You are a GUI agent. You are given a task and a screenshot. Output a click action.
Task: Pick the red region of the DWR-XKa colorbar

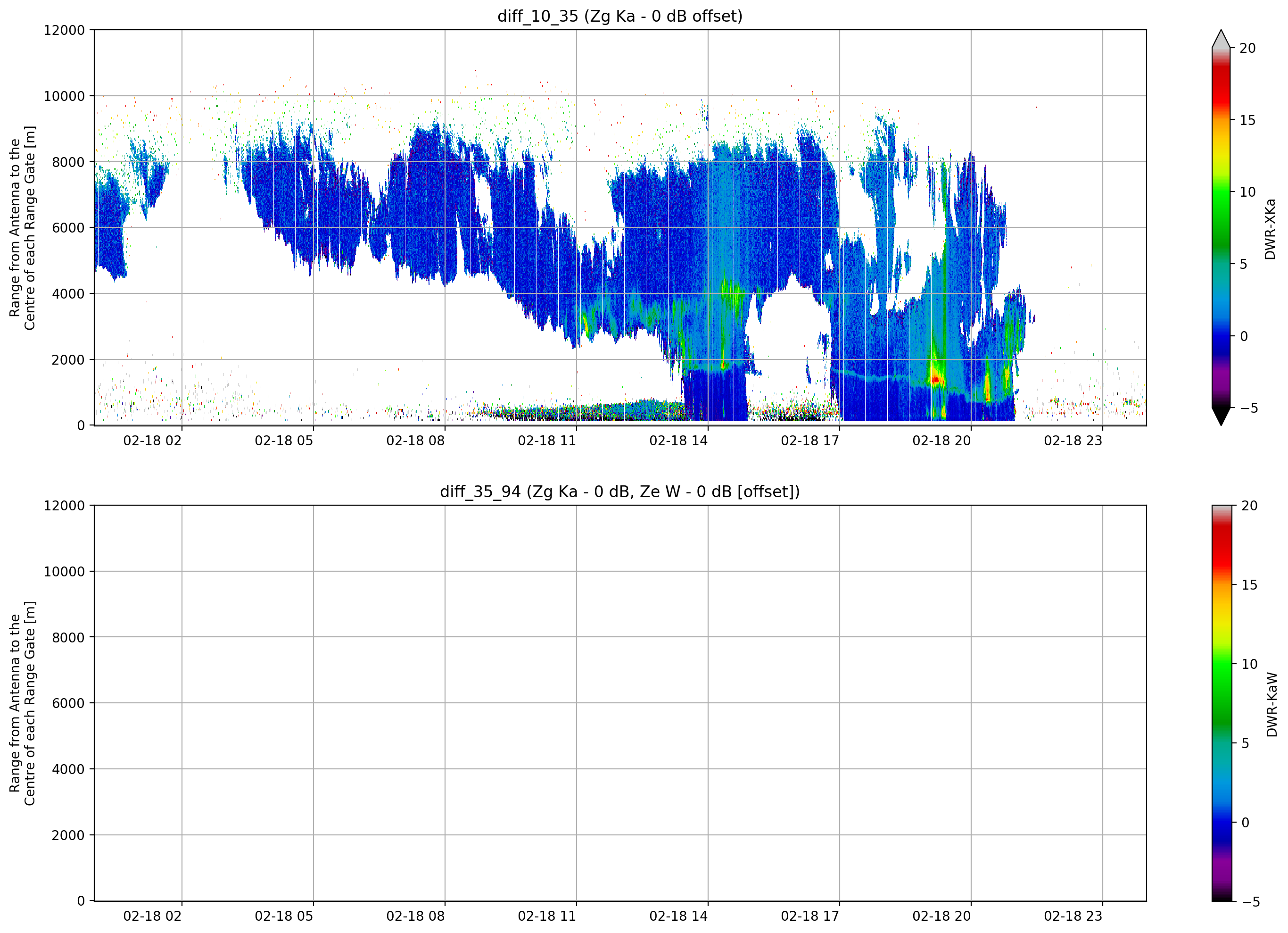(x=1221, y=85)
